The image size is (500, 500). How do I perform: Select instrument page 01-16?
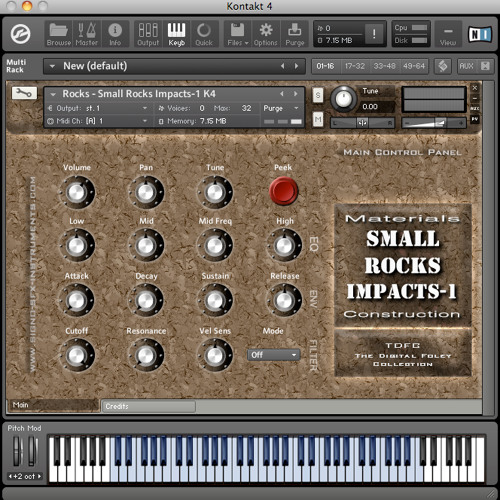(326, 66)
